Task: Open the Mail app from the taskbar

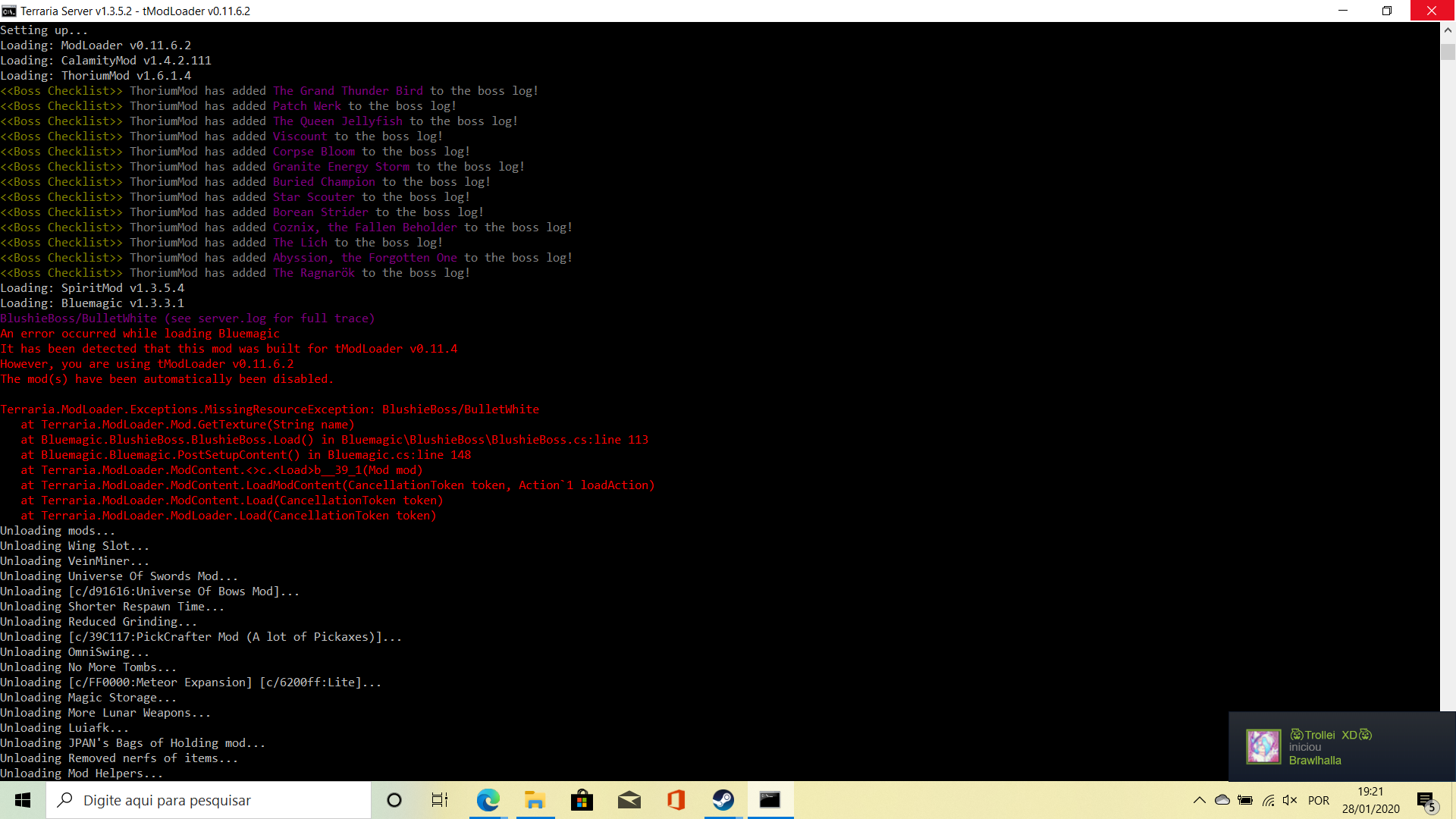Action: point(629,800)
